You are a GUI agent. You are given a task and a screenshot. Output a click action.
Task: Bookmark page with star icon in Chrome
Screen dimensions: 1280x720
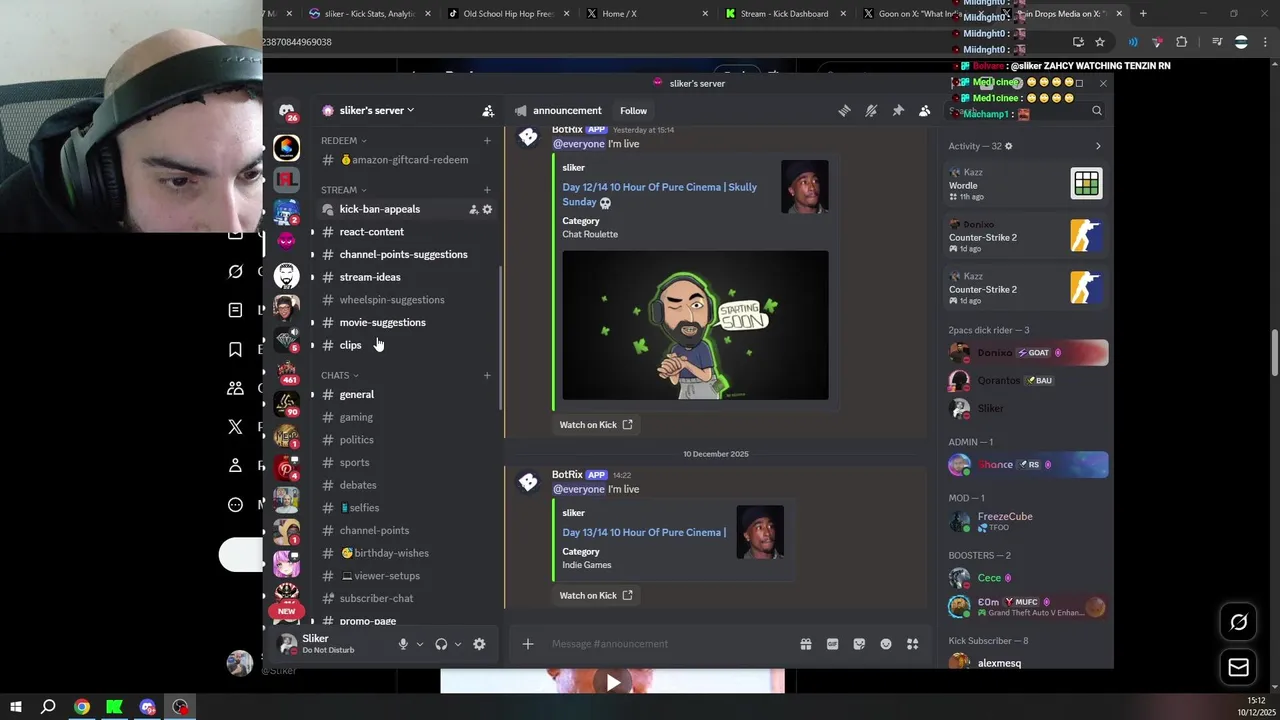click(x=1100, y=42)
